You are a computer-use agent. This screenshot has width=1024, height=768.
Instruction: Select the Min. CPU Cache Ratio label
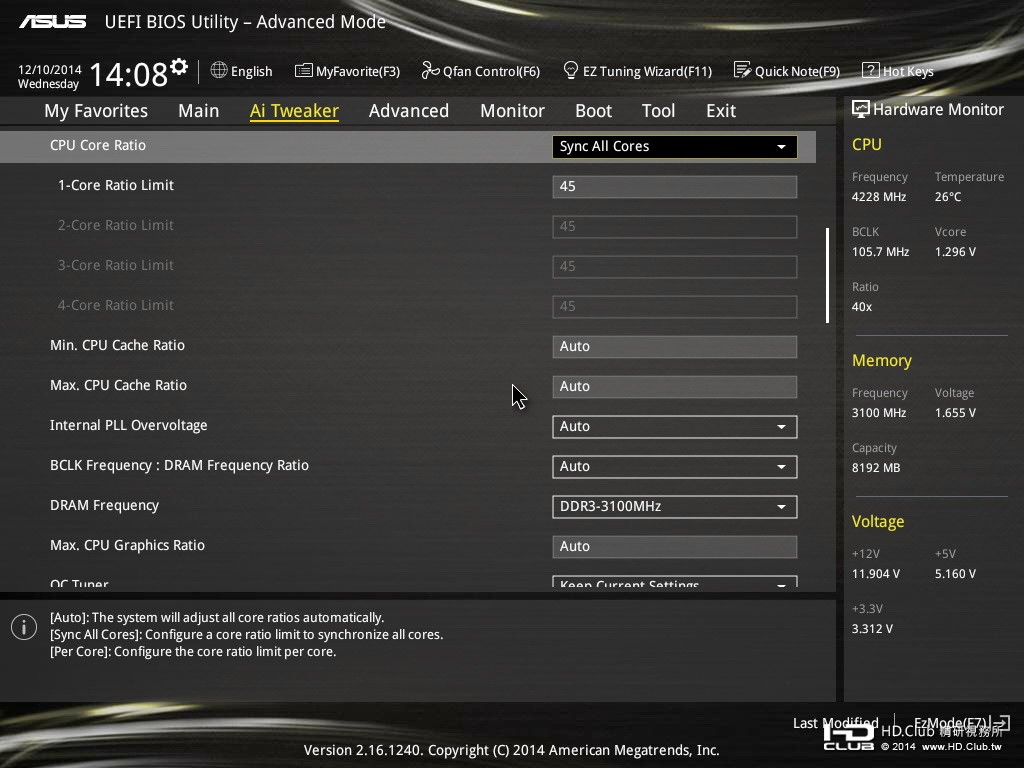point(118,345)
